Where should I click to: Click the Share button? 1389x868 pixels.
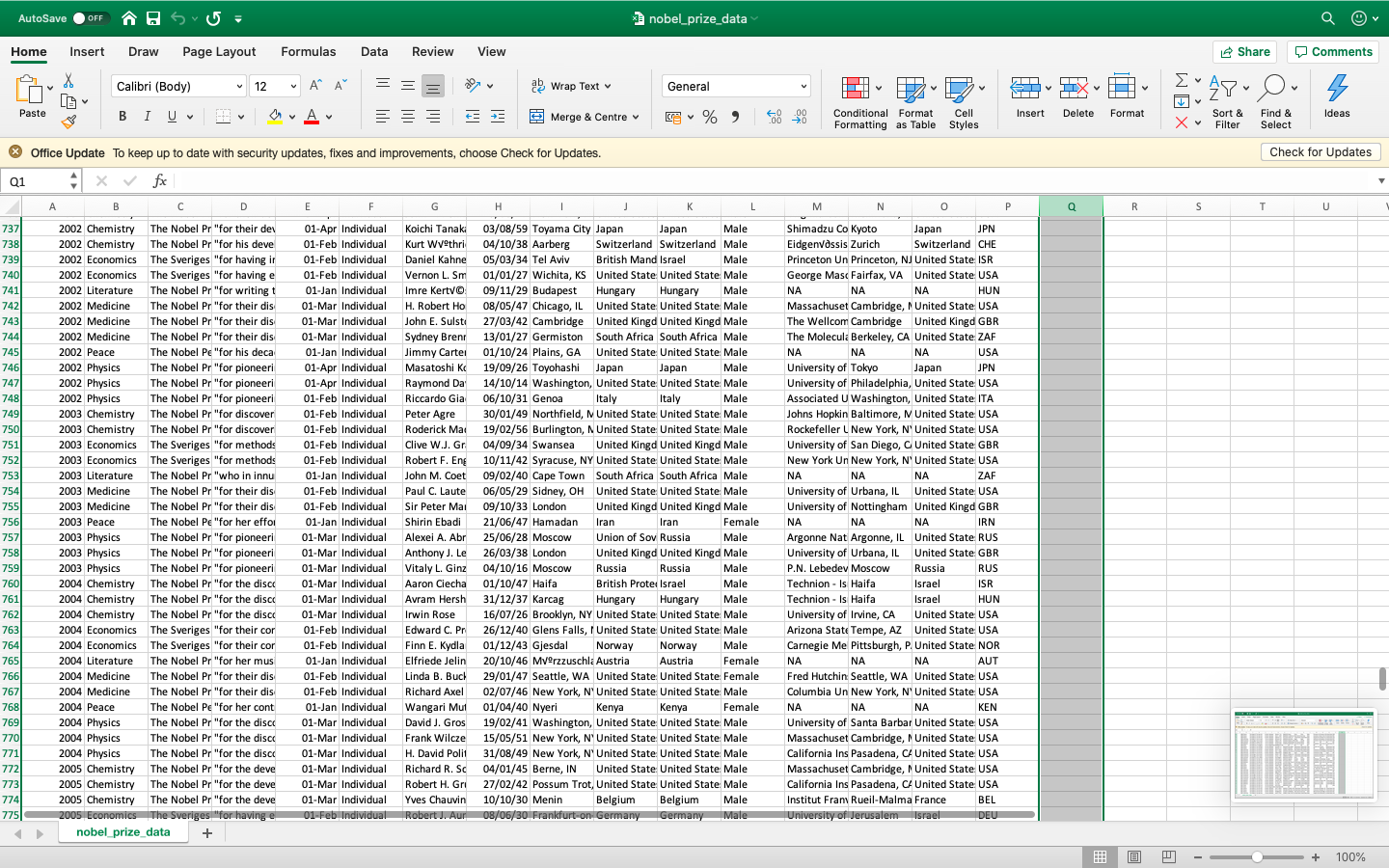[1244, 51]
